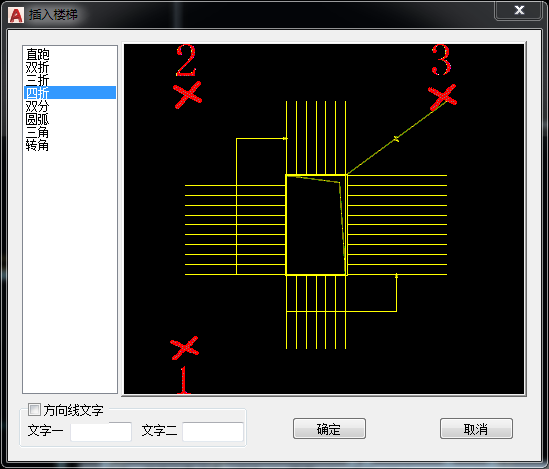Click the 文字一 input field
Image resolution: width=549 pixels, height=469 pixels.
(x=101, y=432)
